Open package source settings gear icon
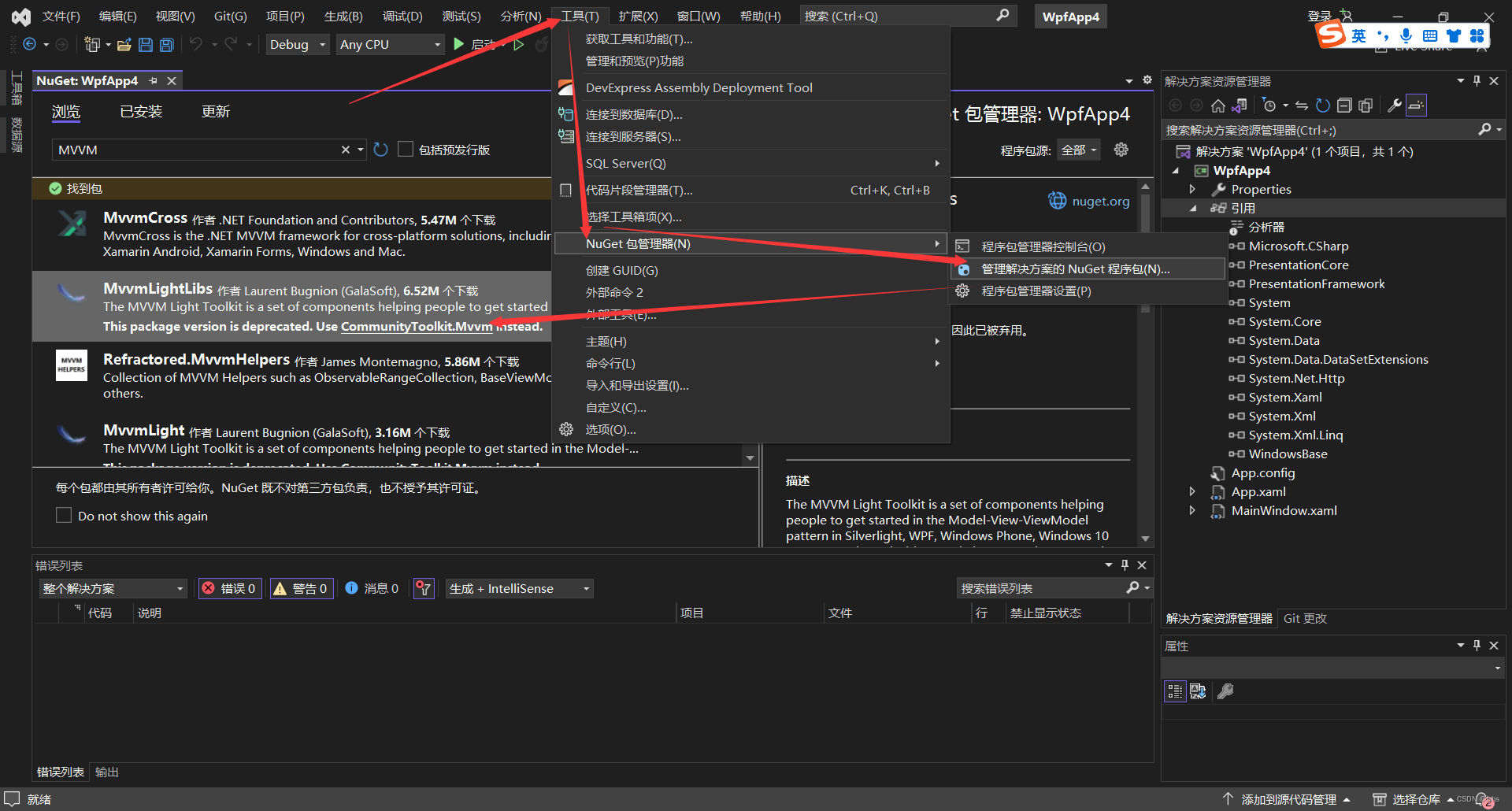 1121,150
